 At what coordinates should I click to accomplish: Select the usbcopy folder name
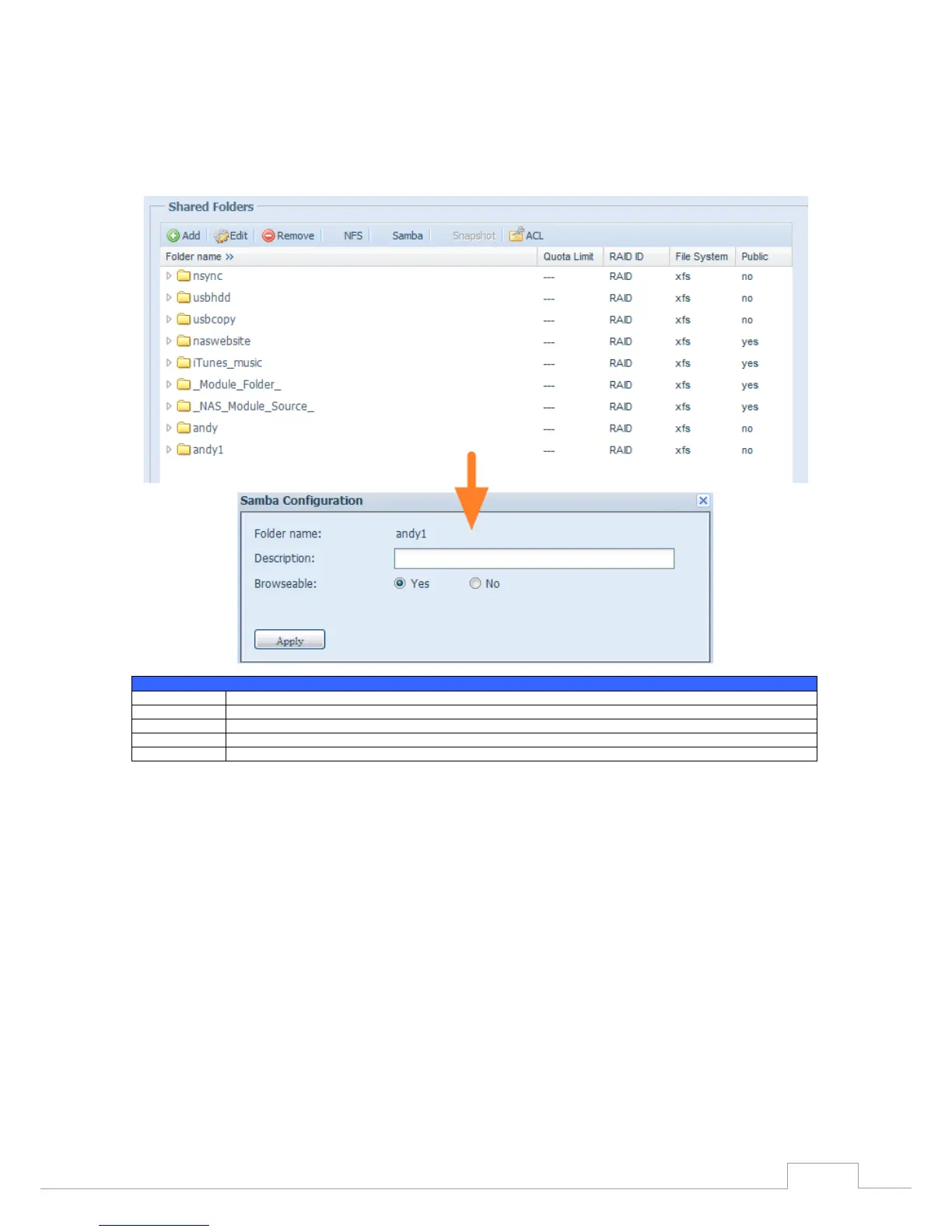tap(215, 320)
